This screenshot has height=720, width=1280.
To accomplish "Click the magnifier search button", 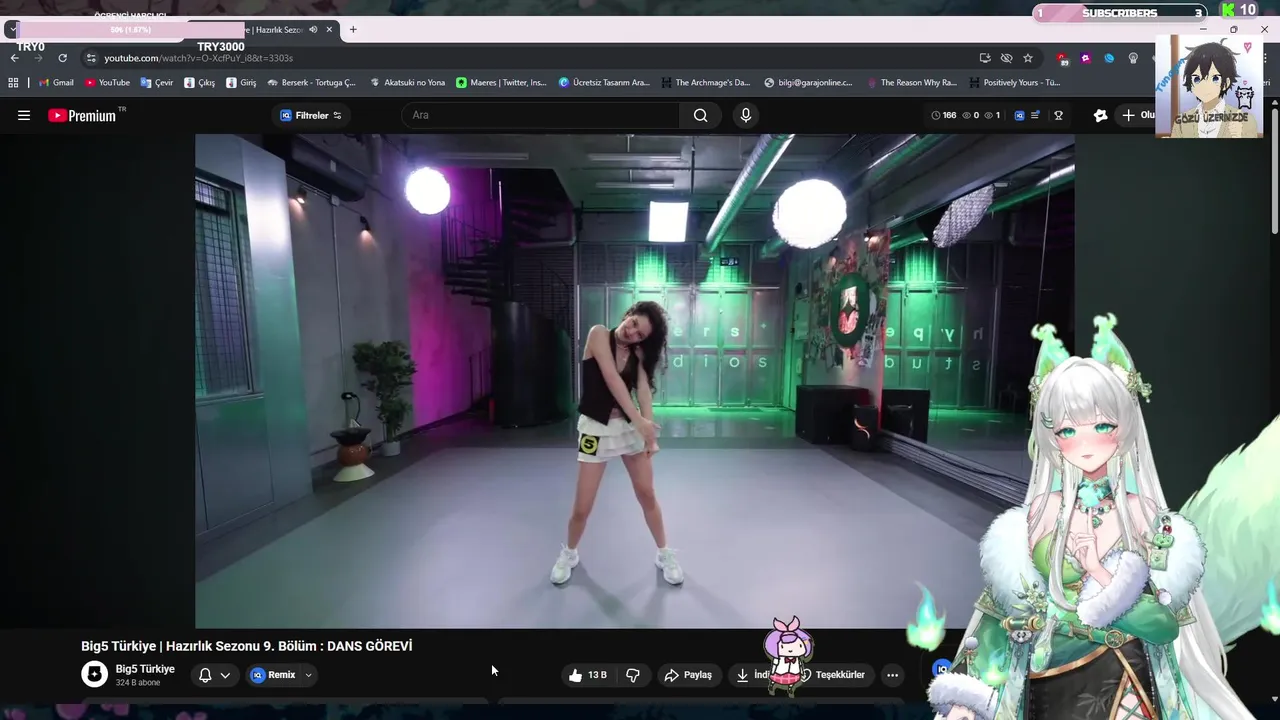I will click(x=700, y=115).
